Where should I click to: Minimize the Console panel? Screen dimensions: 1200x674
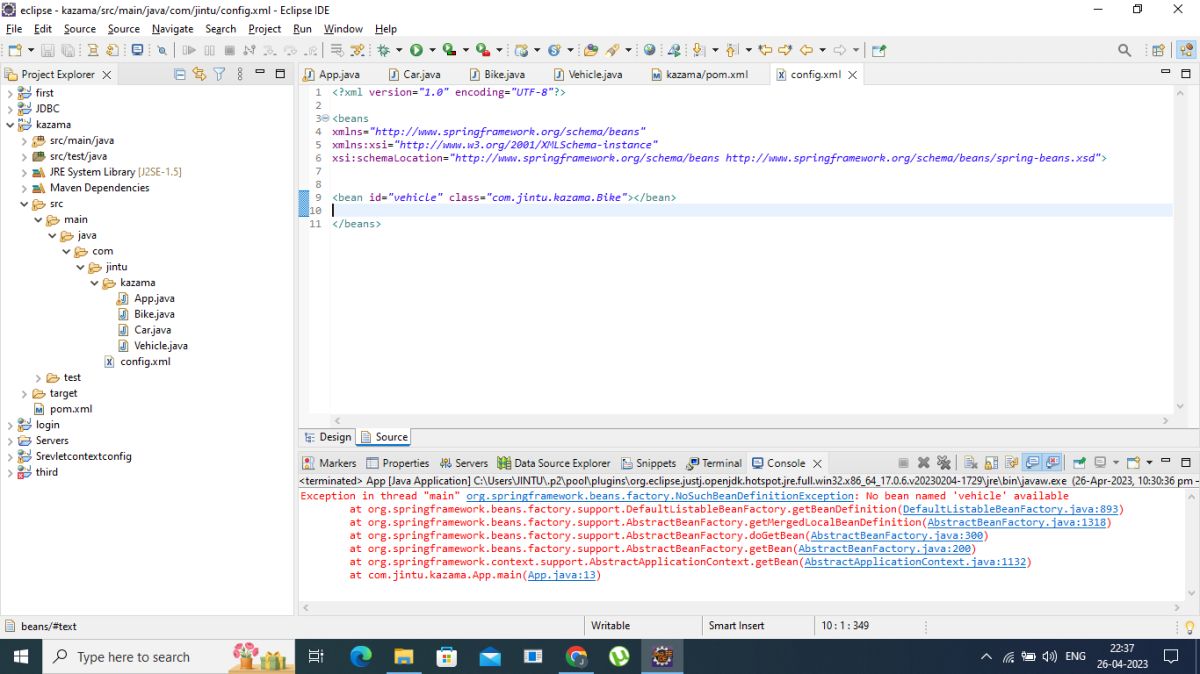(1166, 462)
